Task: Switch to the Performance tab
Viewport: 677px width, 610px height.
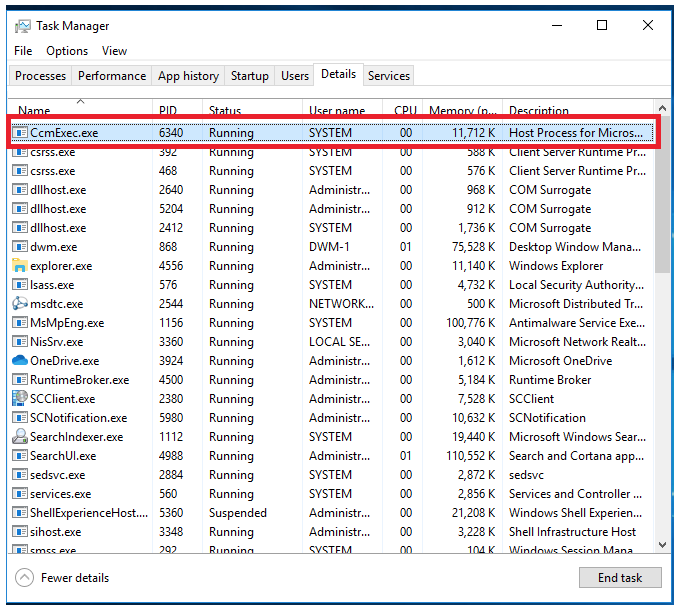Action: 112,76
